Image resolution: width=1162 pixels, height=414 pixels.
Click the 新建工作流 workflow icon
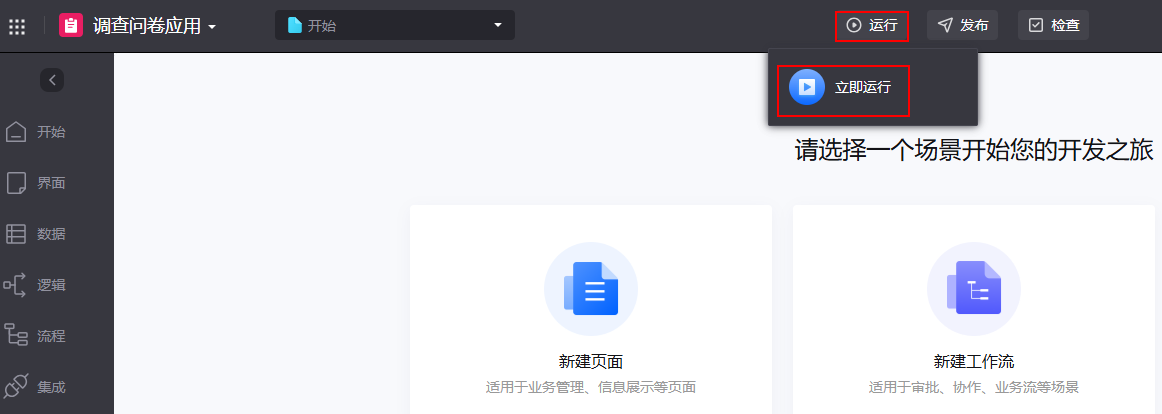click(x=974, y=289)
